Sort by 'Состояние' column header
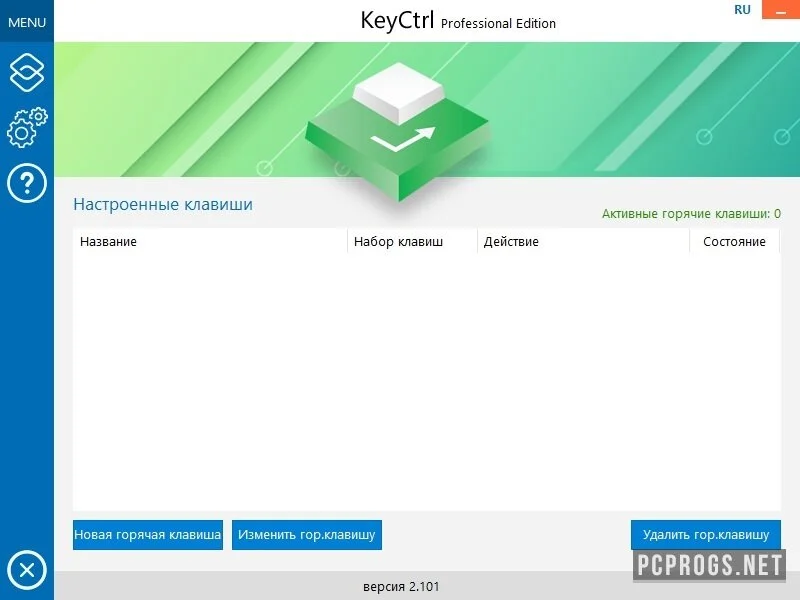 coord(734,241)
